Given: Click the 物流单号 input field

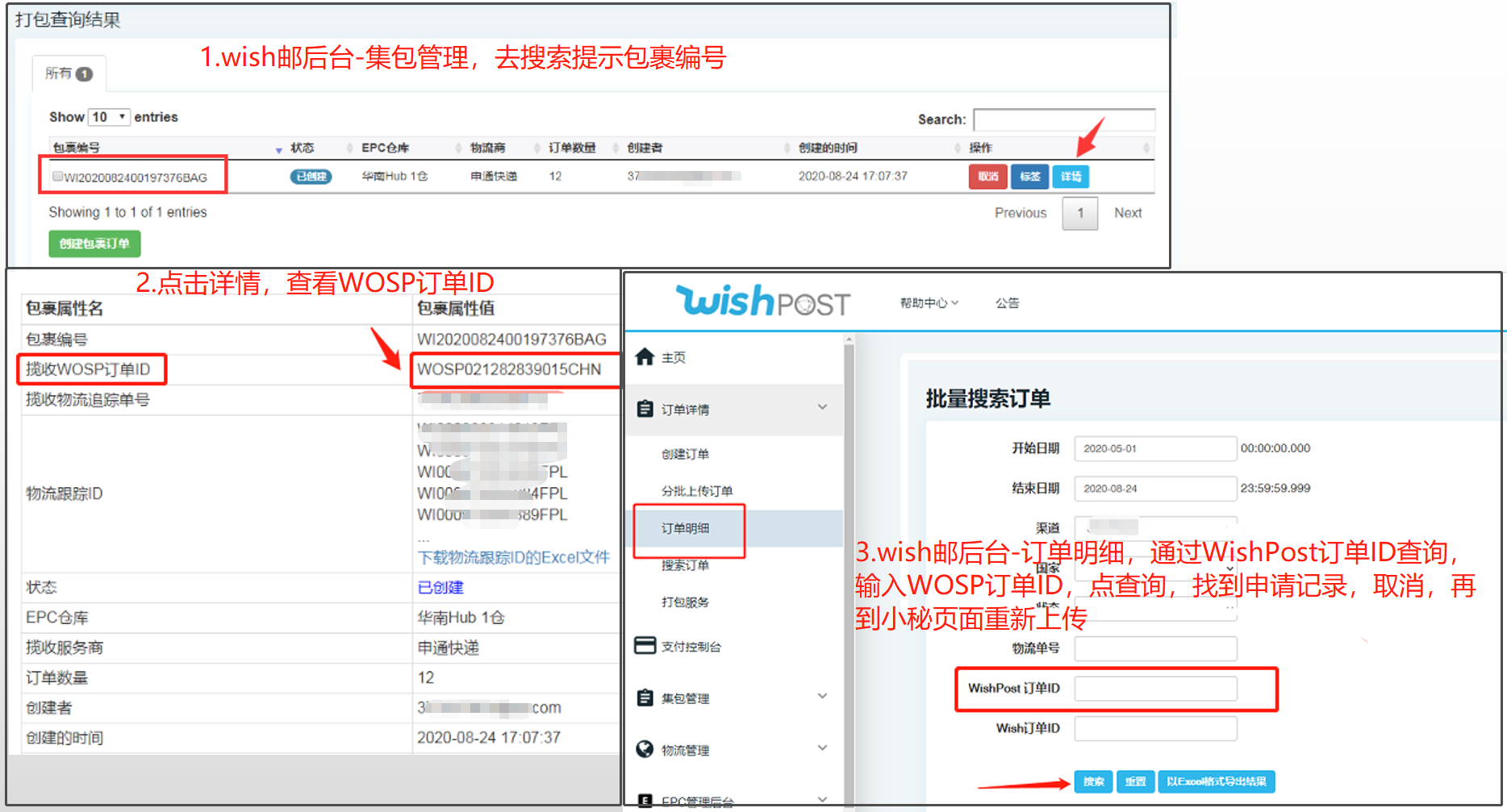Looking at the screenshot, I should tap(1155, 648).
